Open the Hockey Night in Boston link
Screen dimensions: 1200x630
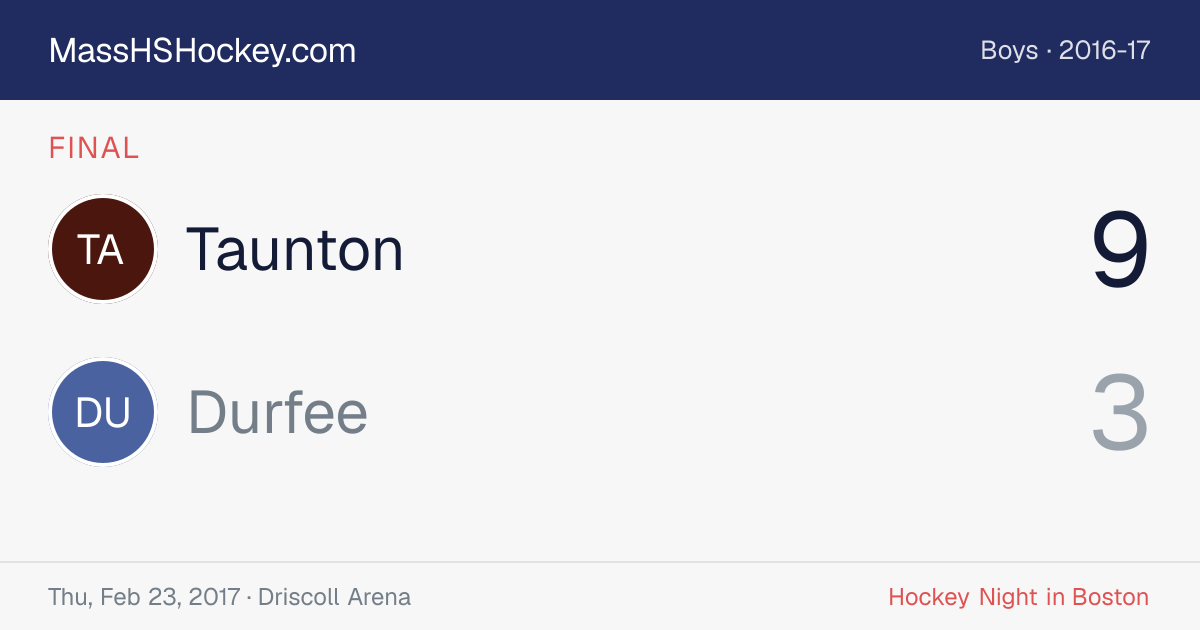point(1018,597)
